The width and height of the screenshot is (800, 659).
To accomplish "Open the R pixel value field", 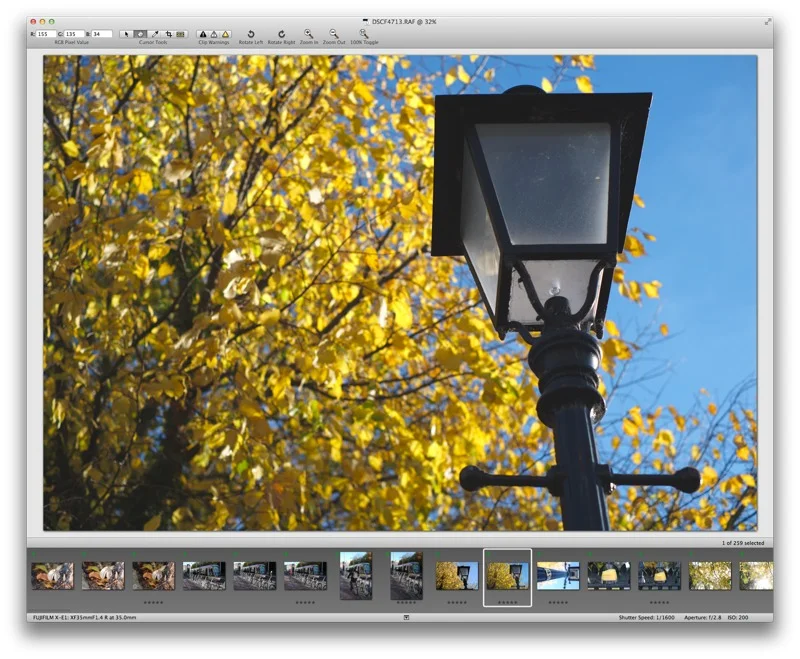I will click(x=45, y=32).
